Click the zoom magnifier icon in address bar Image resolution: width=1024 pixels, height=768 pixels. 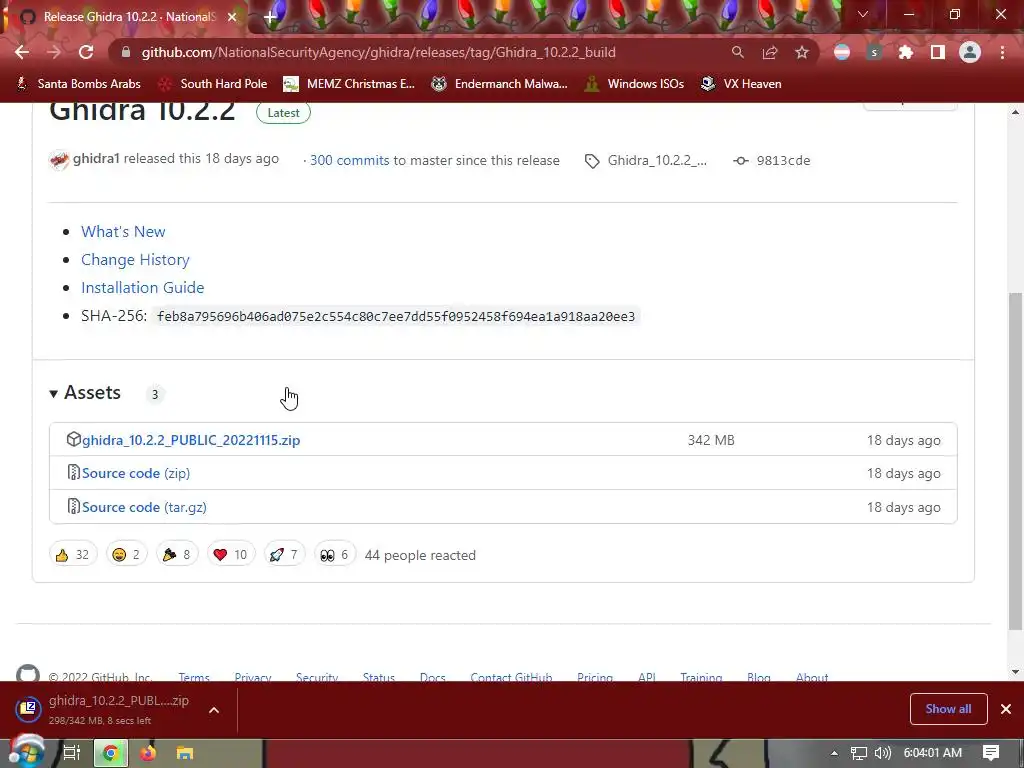[737, 52]
